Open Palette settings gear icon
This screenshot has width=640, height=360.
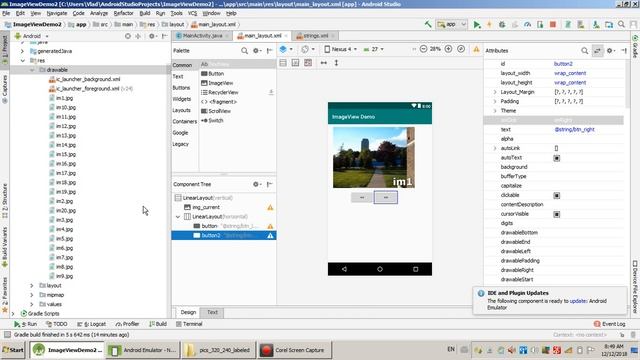[256, 51]
